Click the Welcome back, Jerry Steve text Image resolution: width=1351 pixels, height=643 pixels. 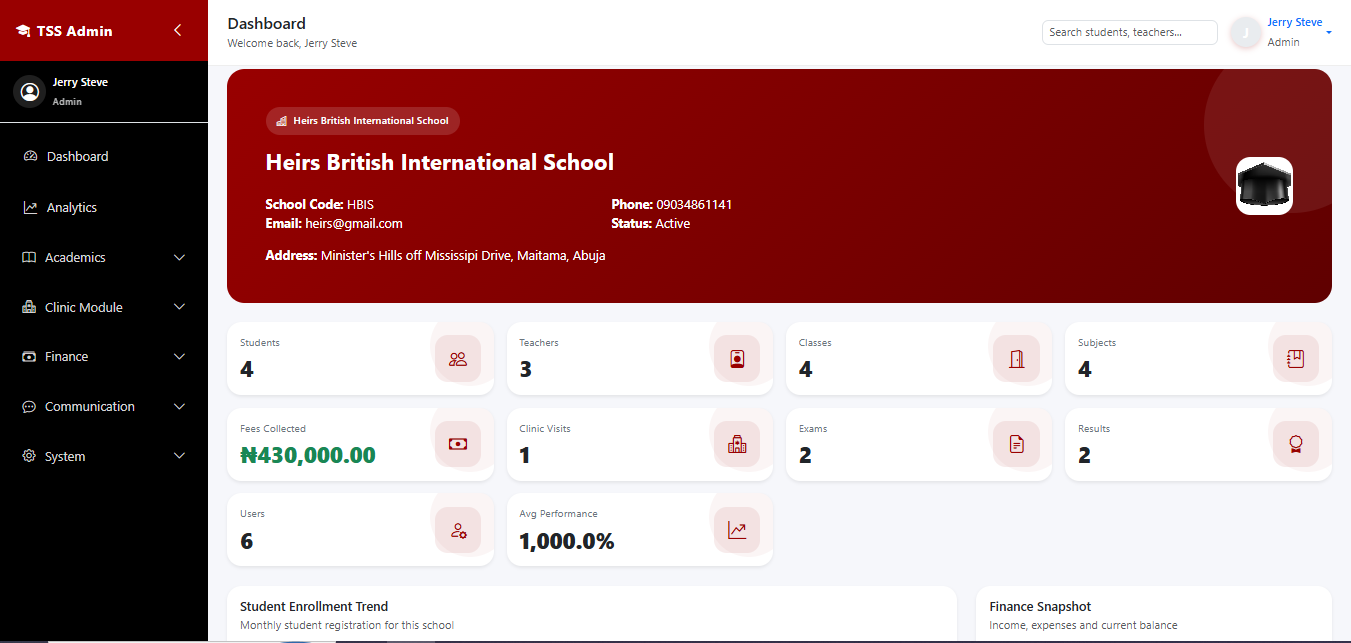292,43
